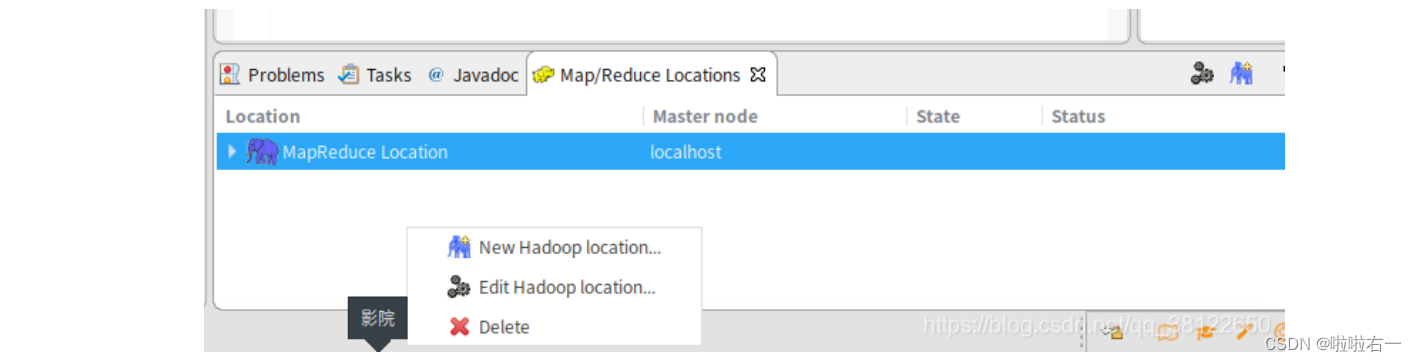Select Delete in the context menu
Viewport: 1416px width, 362px height.
(504, 327)
